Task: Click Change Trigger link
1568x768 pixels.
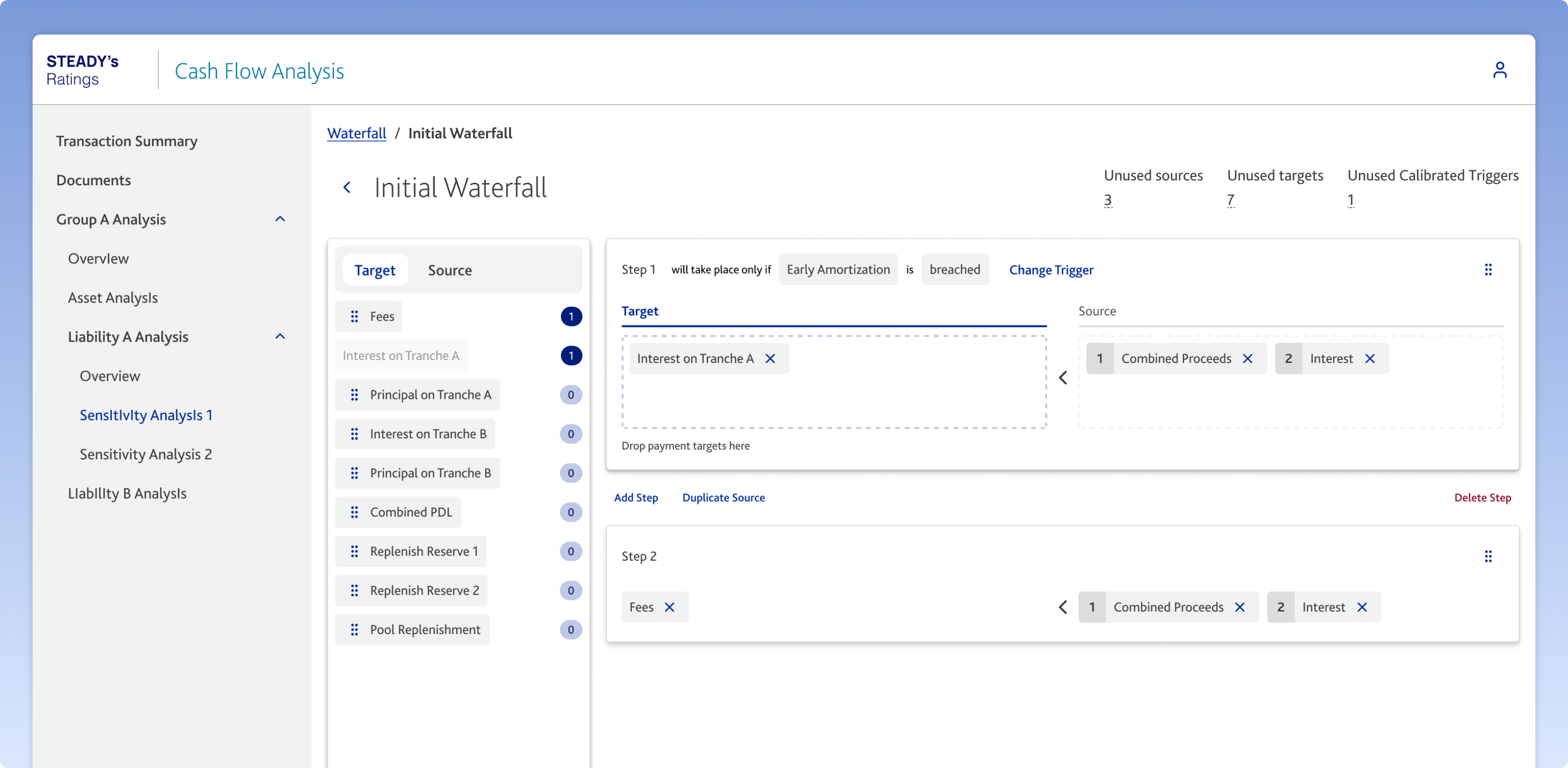Action: (1051, 270)
